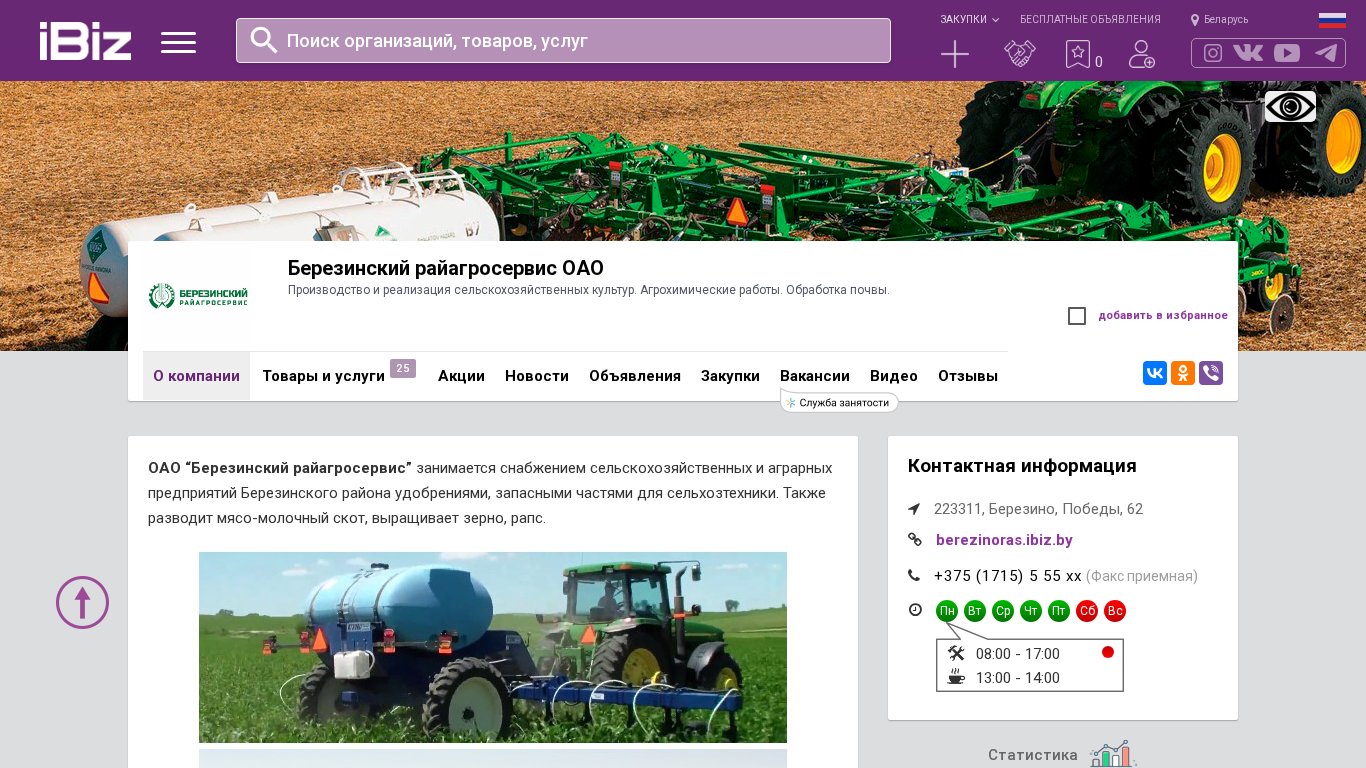Focus the search organizations input field
Image resolution: width=1366 pixels, height=768 pixels.
(563, 41)
